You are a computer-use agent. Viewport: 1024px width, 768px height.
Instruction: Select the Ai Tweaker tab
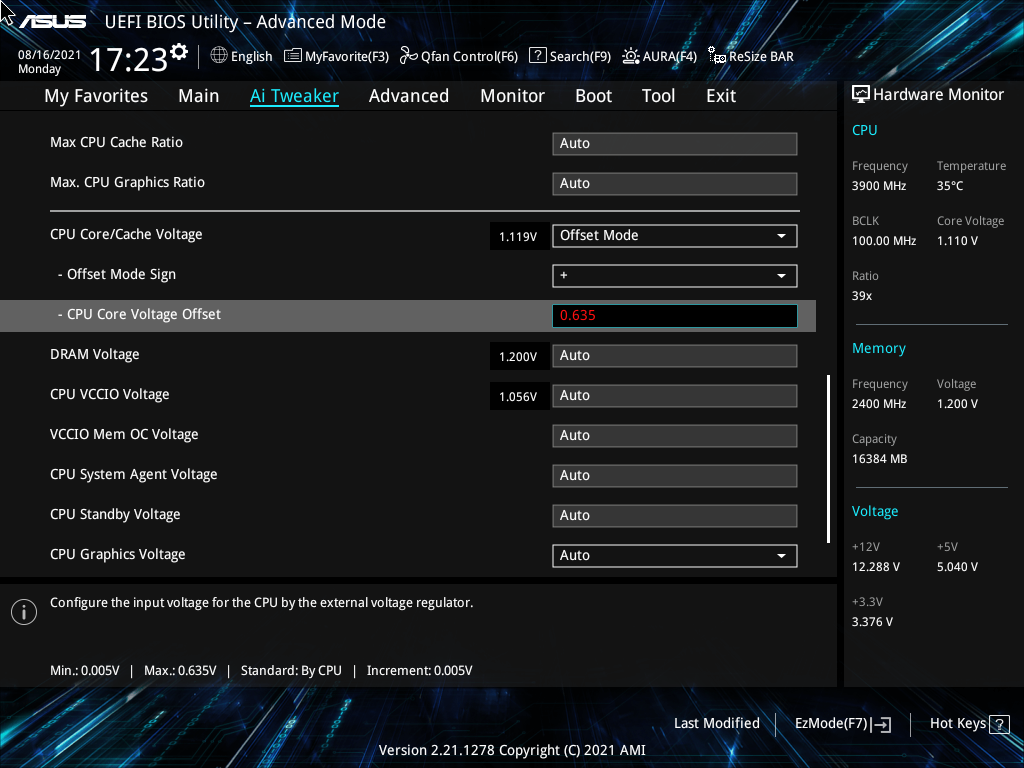click(x=294, y=96)
